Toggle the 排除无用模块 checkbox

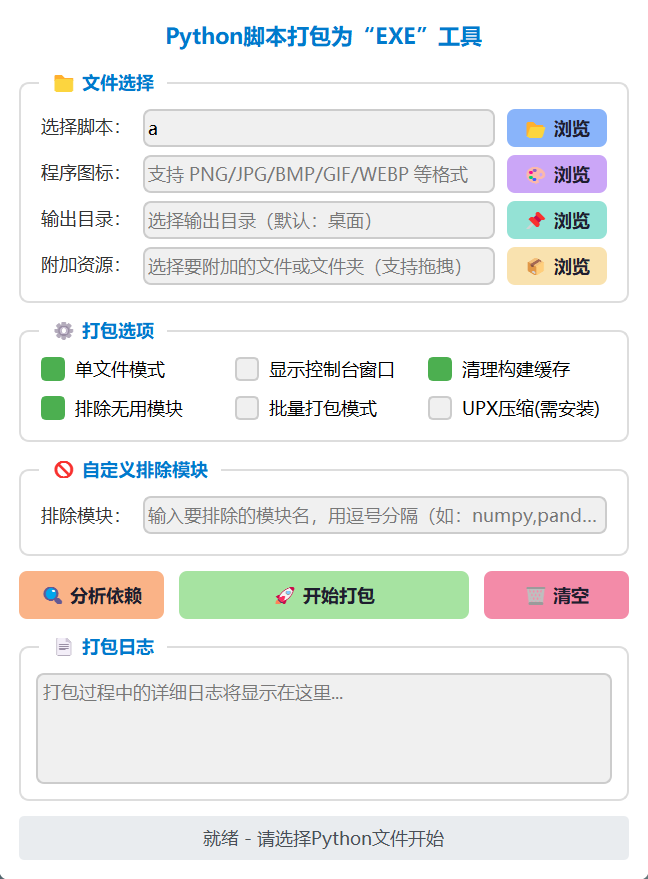(53, 408)
